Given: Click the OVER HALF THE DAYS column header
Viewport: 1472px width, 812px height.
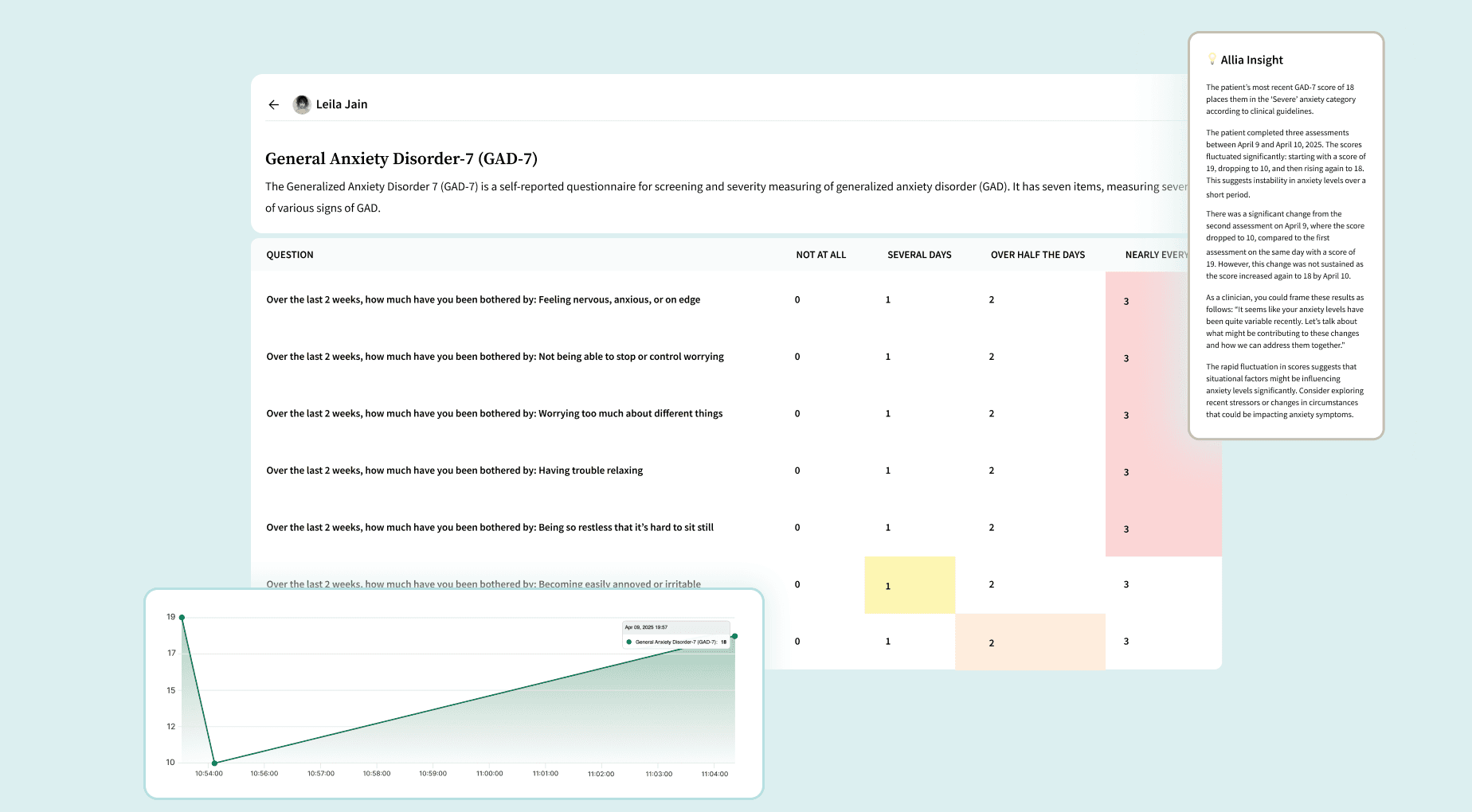Looking at the screenshot, I should (1038, 255).
